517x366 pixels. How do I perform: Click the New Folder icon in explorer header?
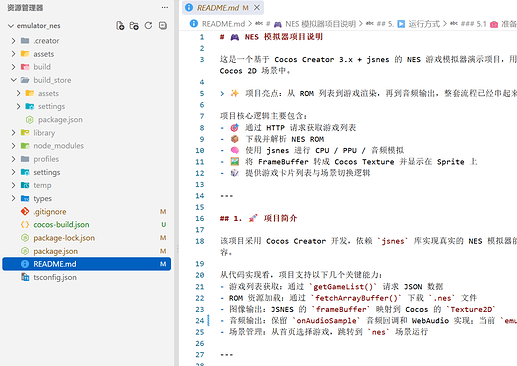[x=134, y=26]
